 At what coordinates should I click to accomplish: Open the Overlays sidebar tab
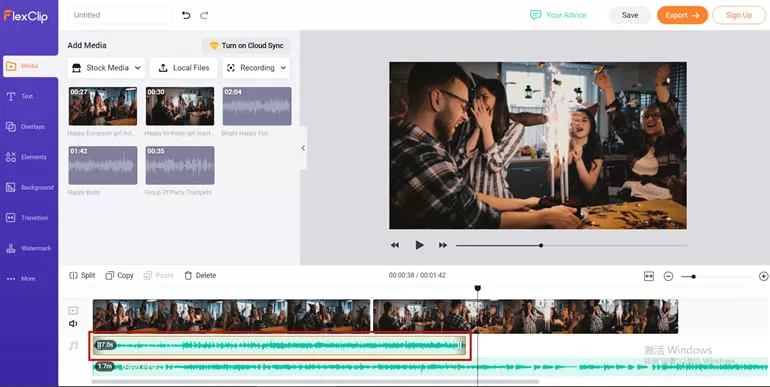[x=25, y=127]
